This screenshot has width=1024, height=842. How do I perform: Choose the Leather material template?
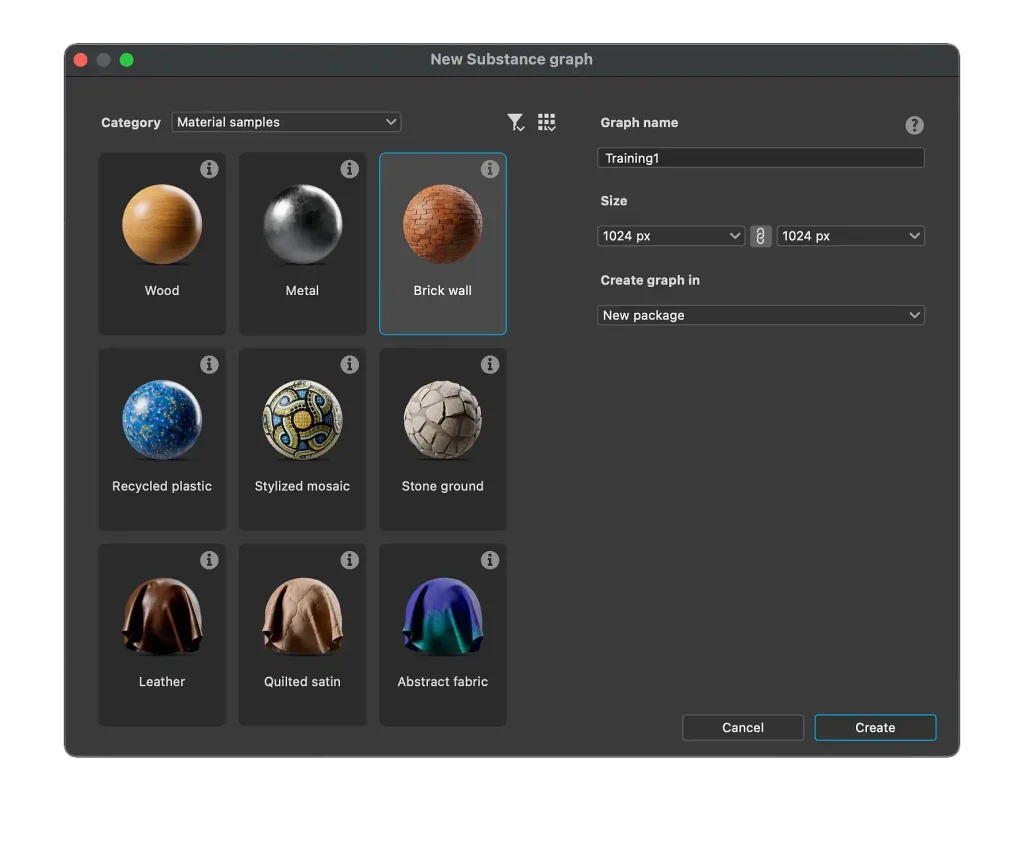(x=162, y=634)
